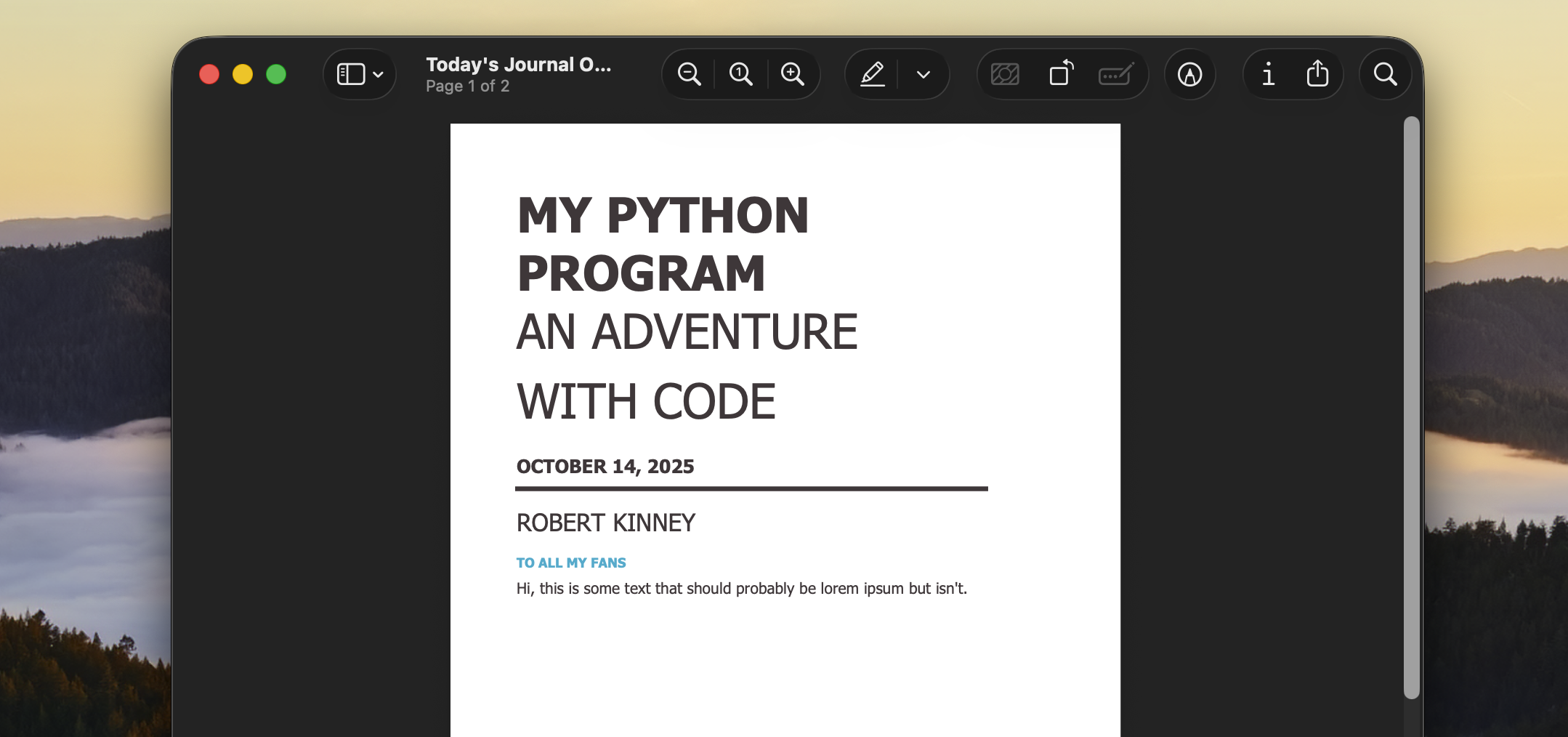Viewport: 1568px width, 737px height.
Task: Toggle the markup toolbar
Action: [1189, 74]
